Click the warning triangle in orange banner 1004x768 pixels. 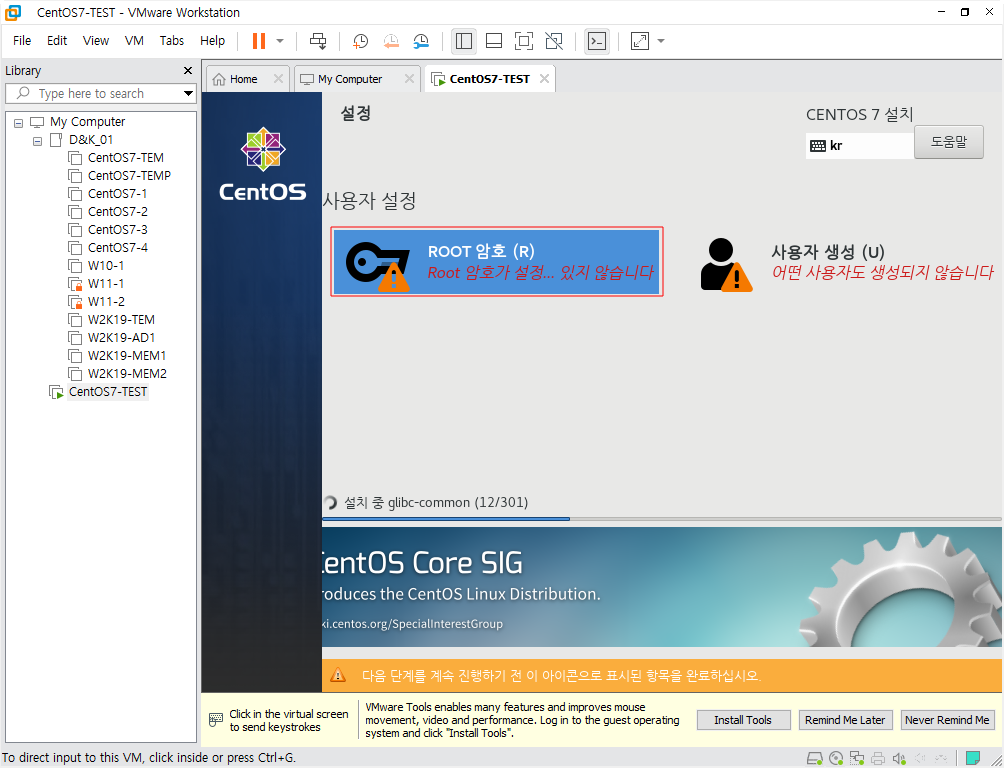[x=337, y=675]
